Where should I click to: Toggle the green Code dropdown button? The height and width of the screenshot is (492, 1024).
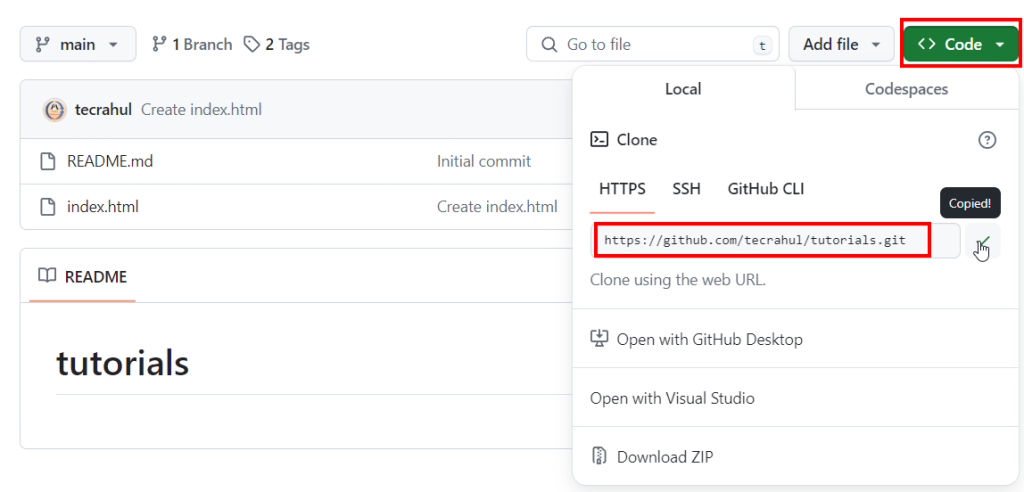(961, 44)
